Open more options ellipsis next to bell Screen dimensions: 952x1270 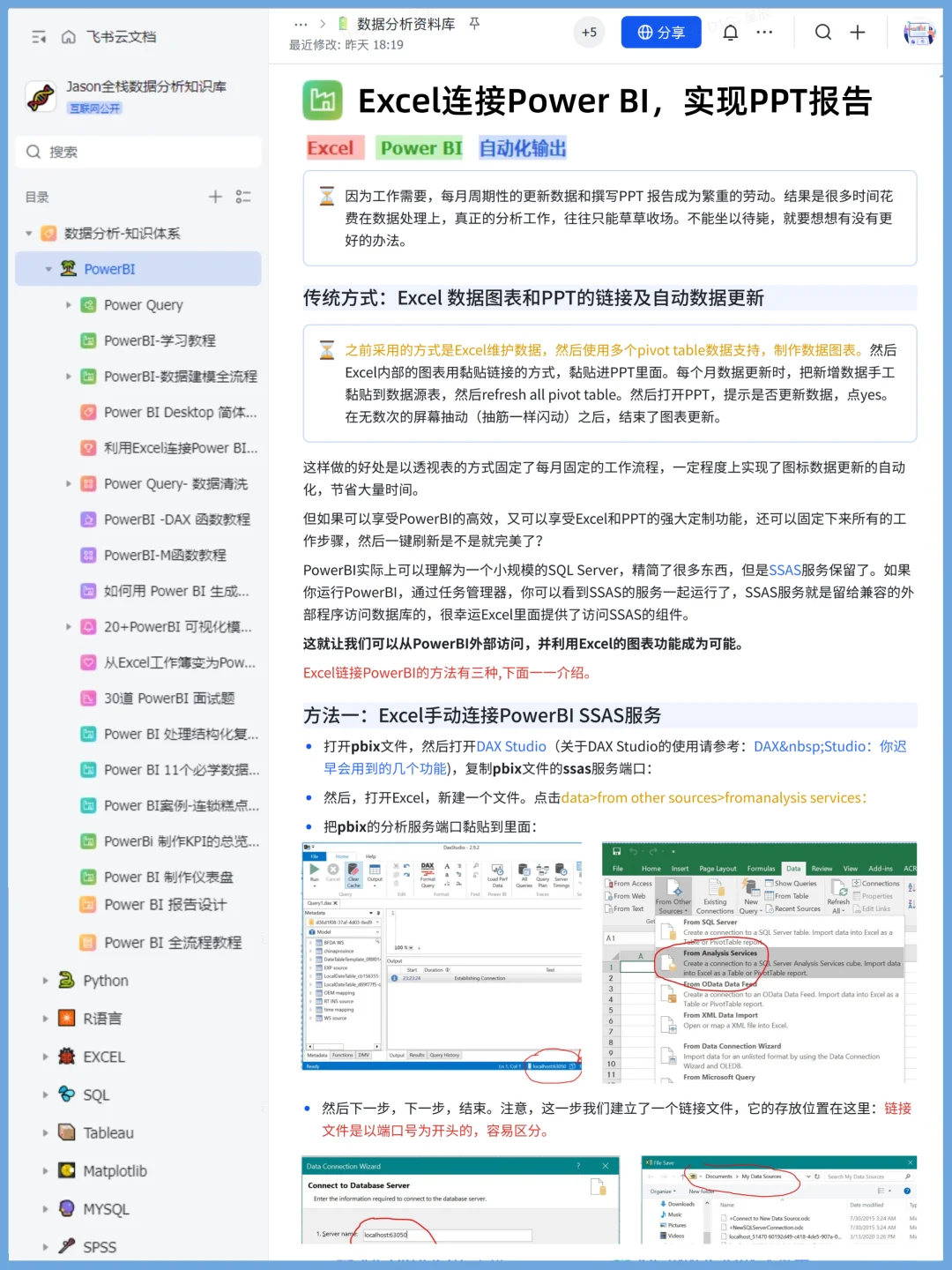point(764,33)
